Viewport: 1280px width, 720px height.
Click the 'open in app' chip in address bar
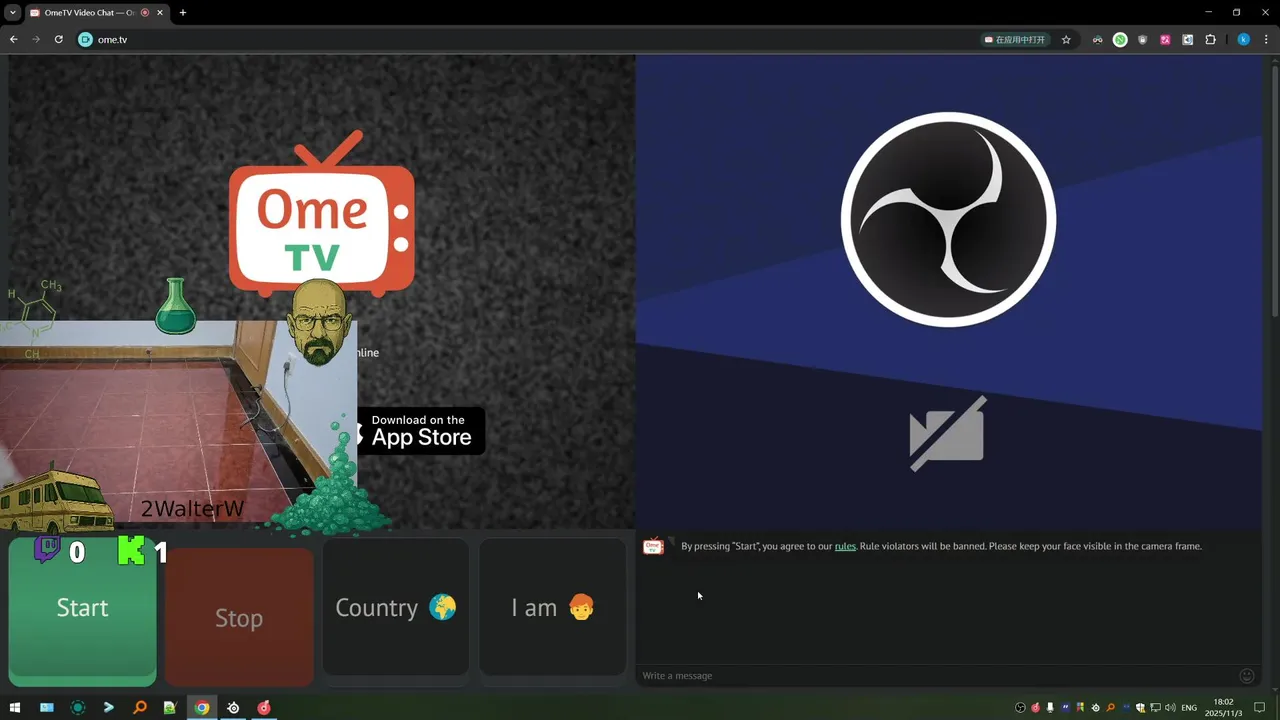tap(1015, 40)
